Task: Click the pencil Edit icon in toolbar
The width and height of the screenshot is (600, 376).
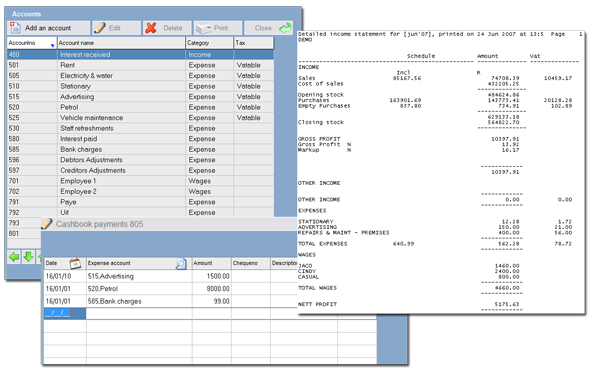Action: click(x=100, y=28)
